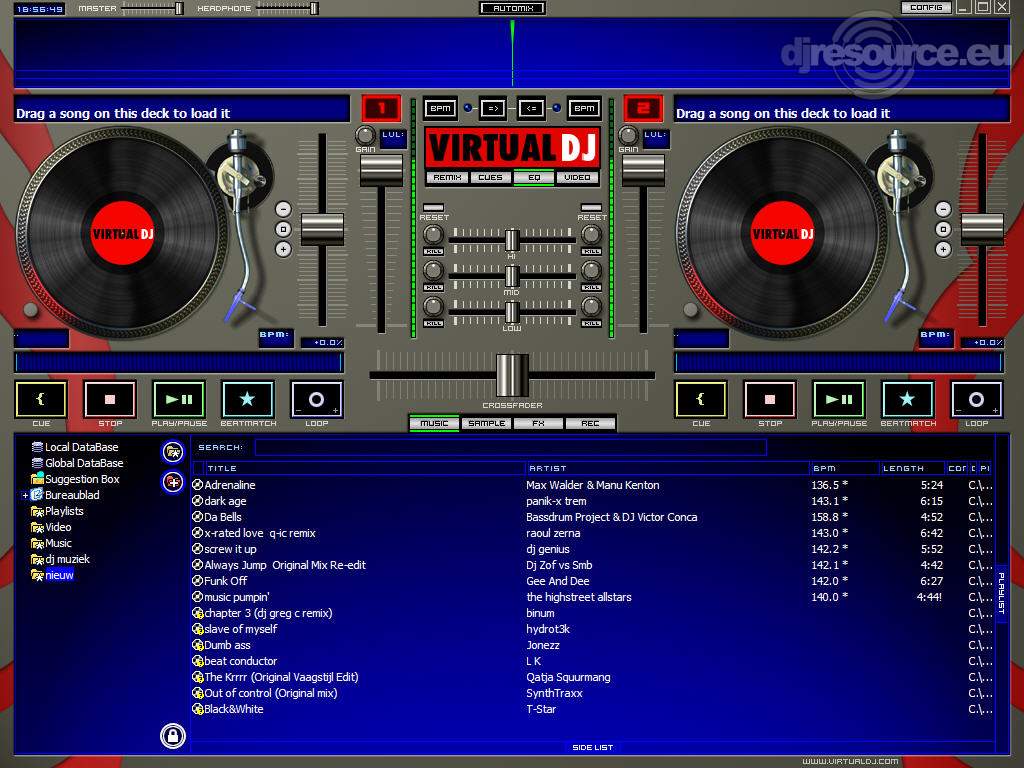Open the Rec tab

pyautogui.click(x=590, y=423)
